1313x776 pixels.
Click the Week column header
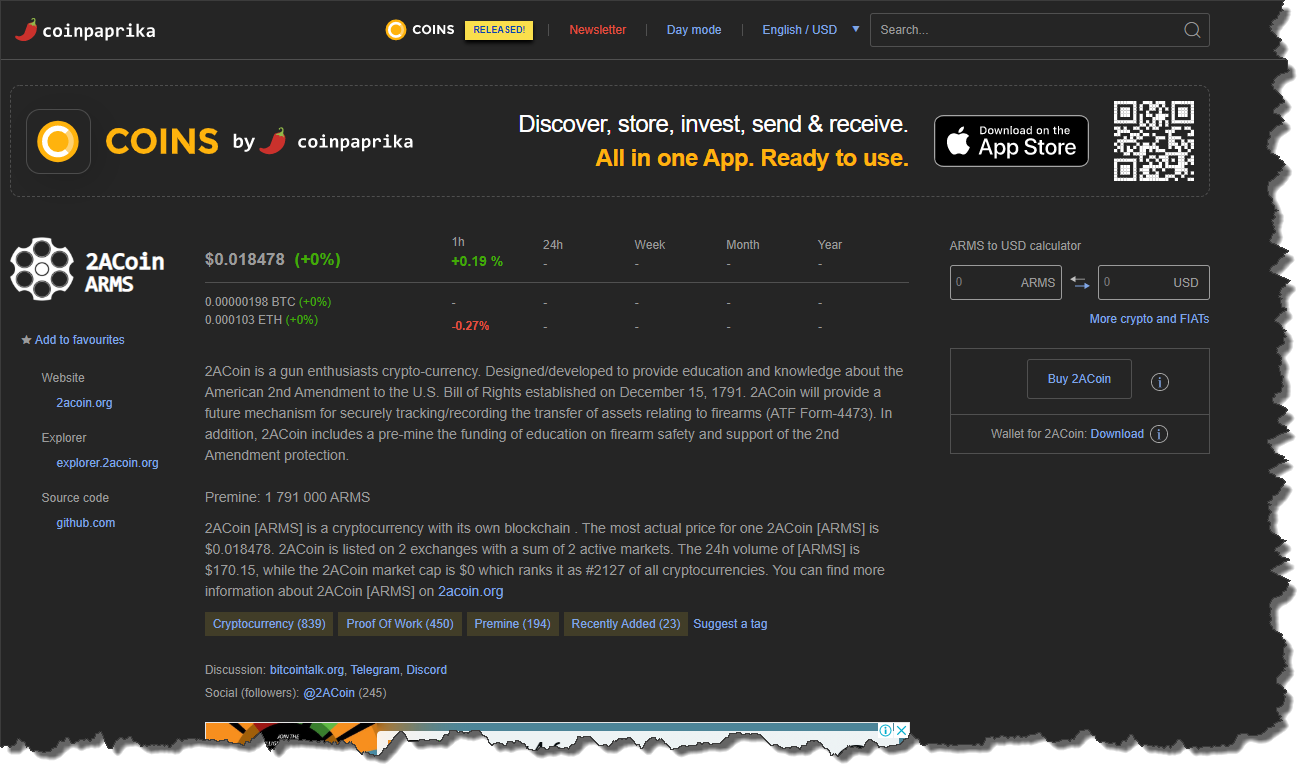click(649, 245)
